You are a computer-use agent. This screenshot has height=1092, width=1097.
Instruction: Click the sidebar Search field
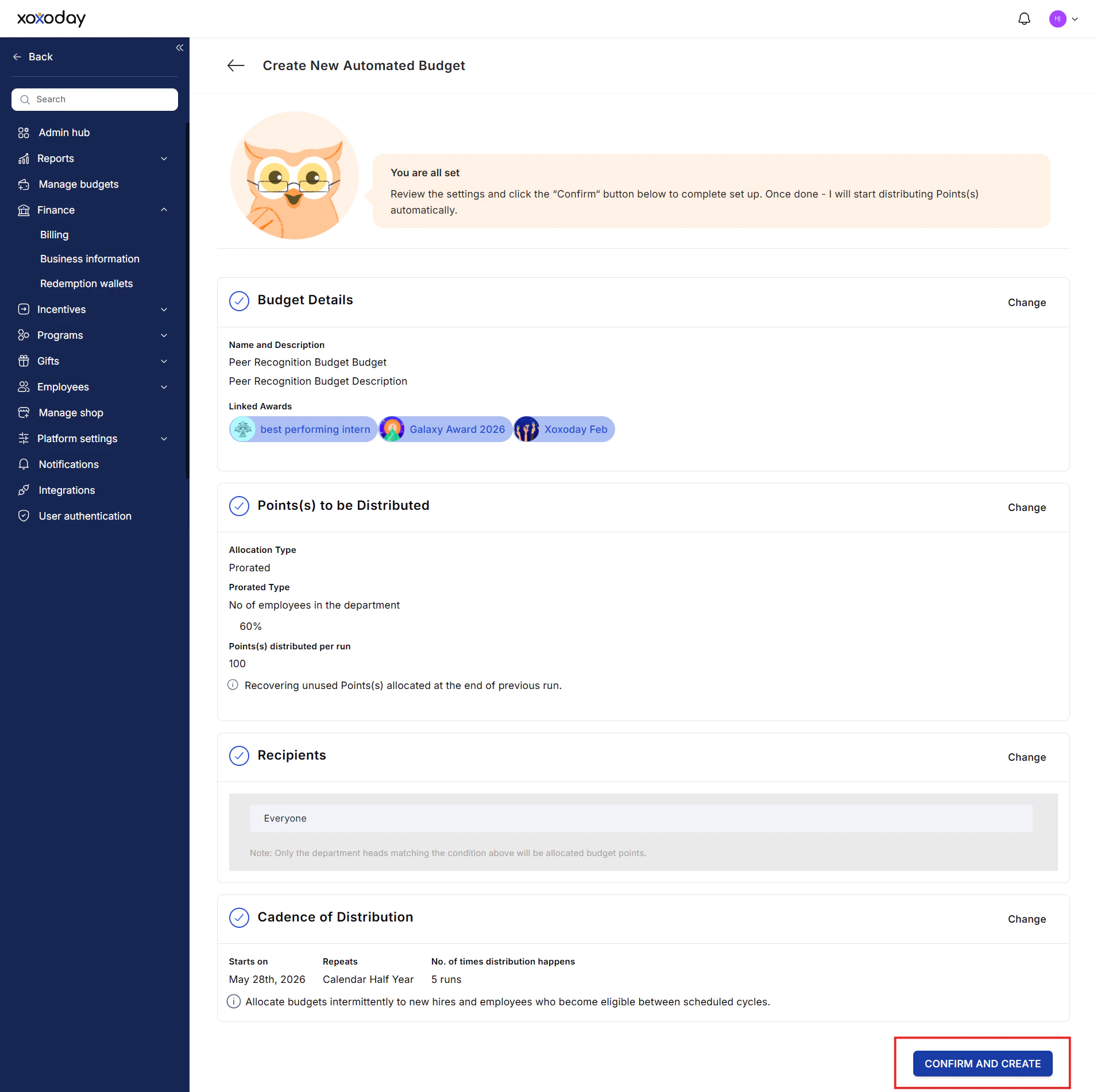pyautogui.click(x=95, y=99)
